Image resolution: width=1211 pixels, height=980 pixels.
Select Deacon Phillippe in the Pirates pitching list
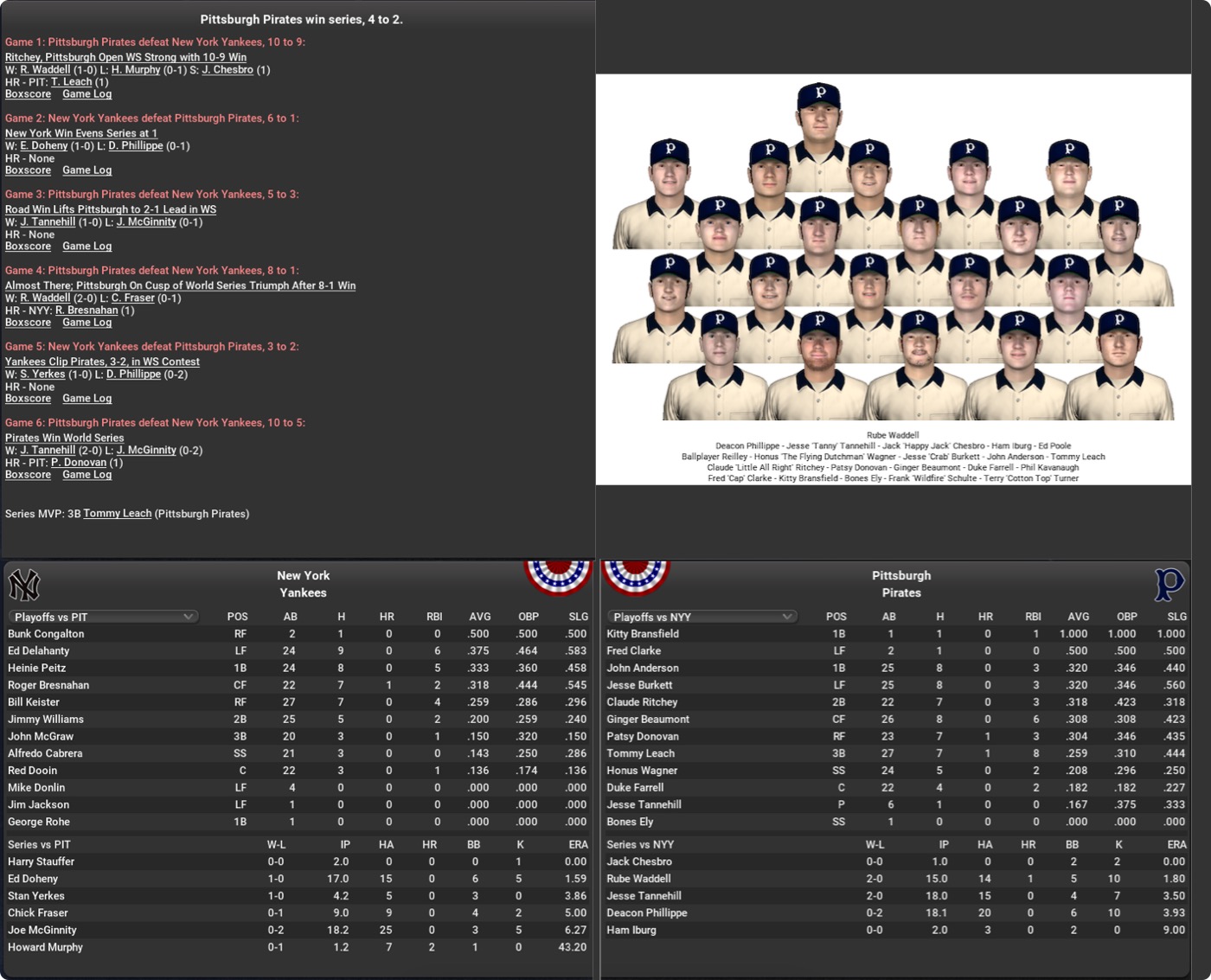tap(646, 913)
